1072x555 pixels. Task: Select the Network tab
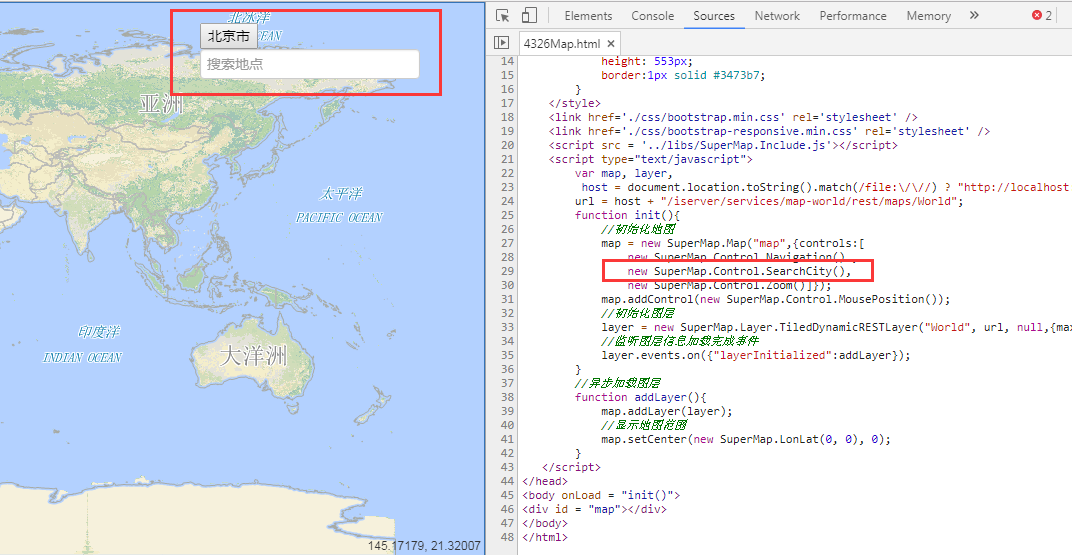pyautogui.click(x=777, y=16)
